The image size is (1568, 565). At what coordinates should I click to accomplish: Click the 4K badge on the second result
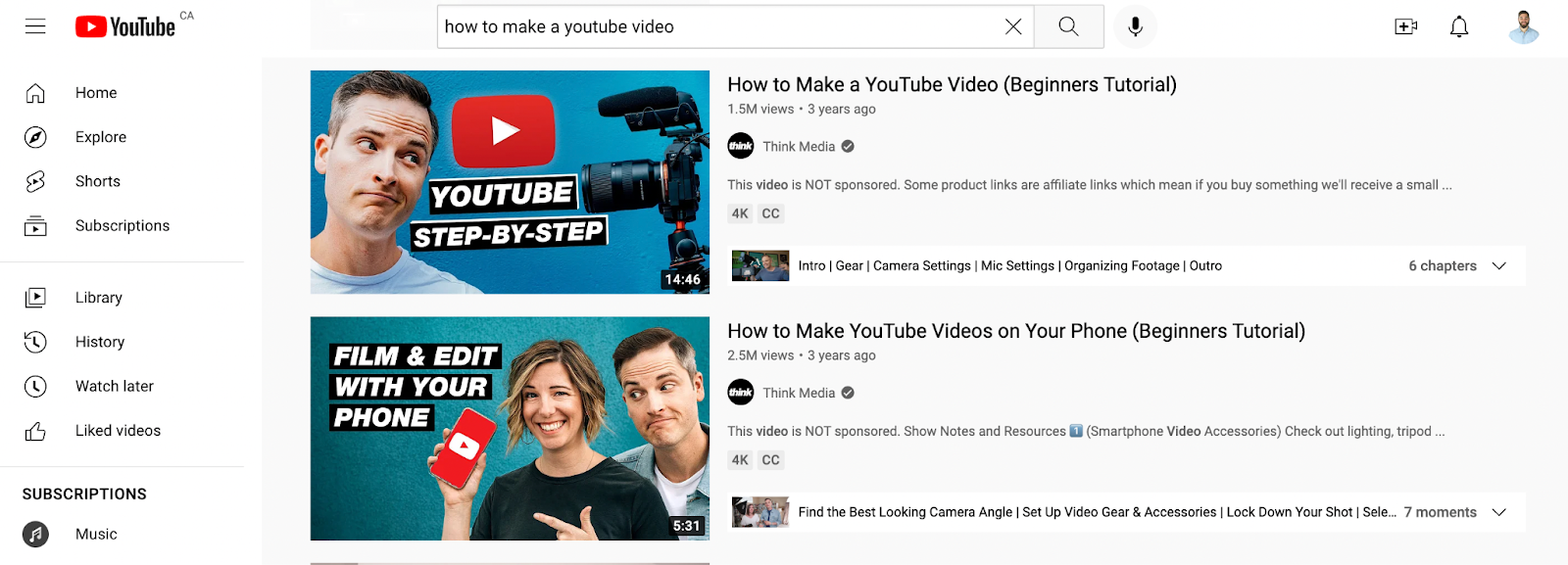(x=740, y=460)
